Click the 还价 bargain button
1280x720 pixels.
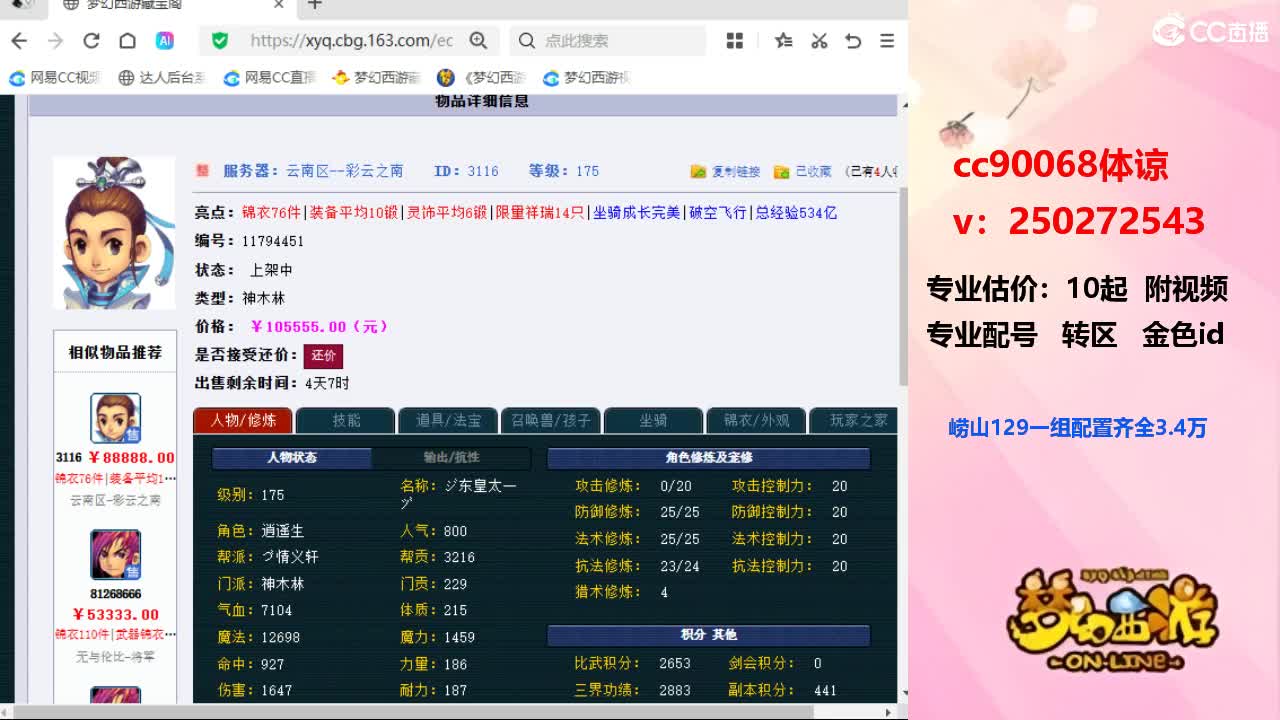[323, 356]
